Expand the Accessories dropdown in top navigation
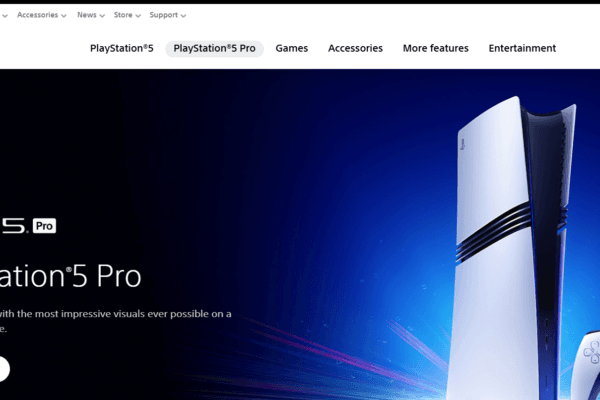The width and height of the screenshot is (600, 400). click(42, 15)
